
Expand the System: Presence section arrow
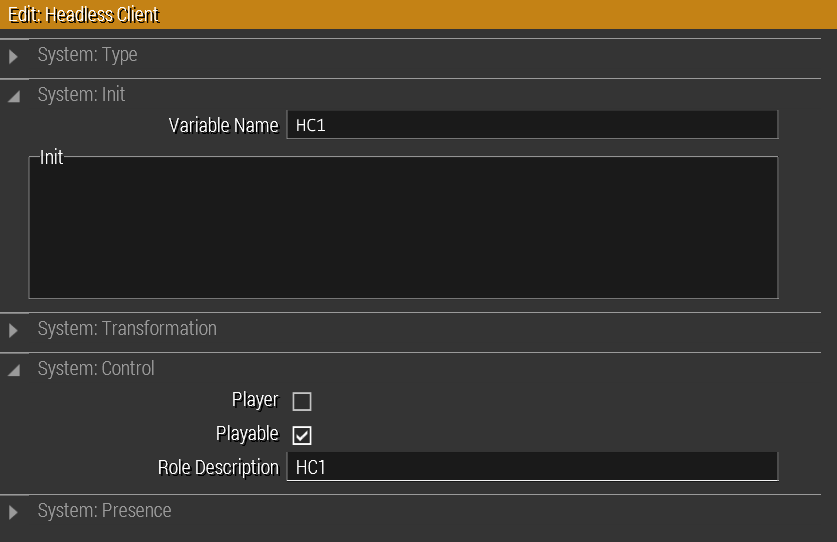pos(13,512)
